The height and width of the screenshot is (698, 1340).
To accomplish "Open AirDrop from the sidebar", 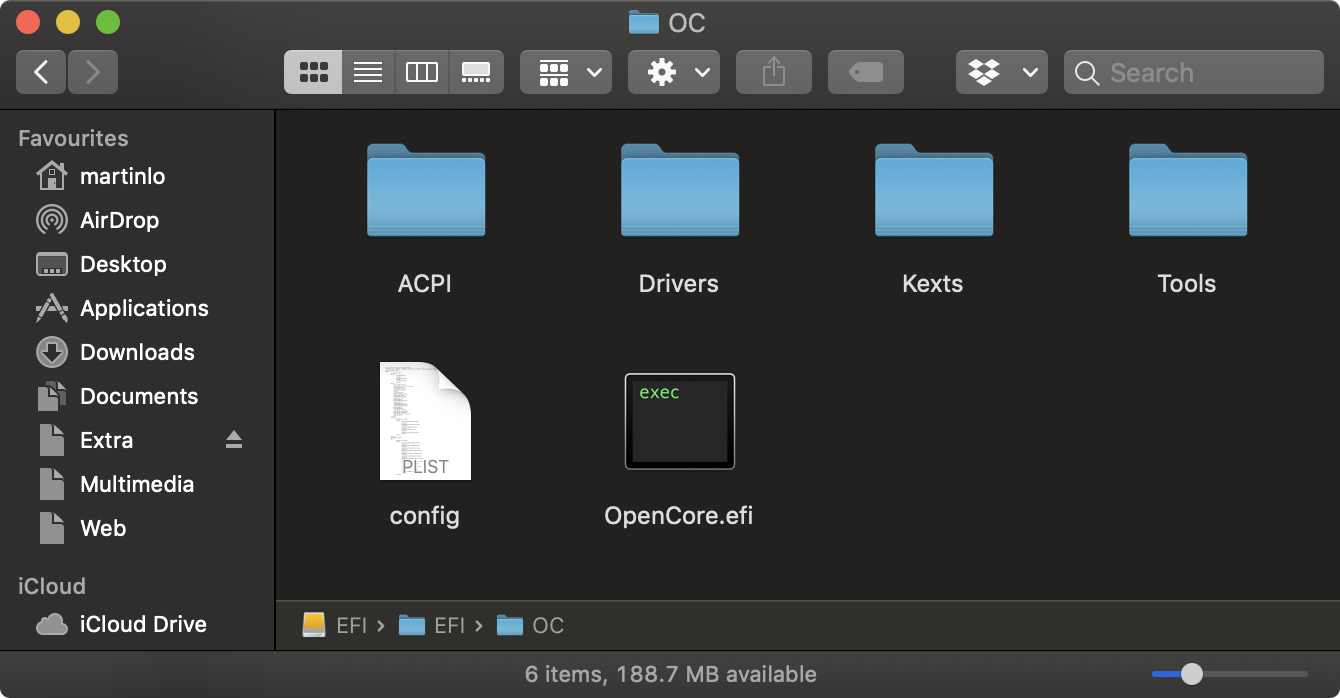I will pyautogui.click(x=119, y=220).
